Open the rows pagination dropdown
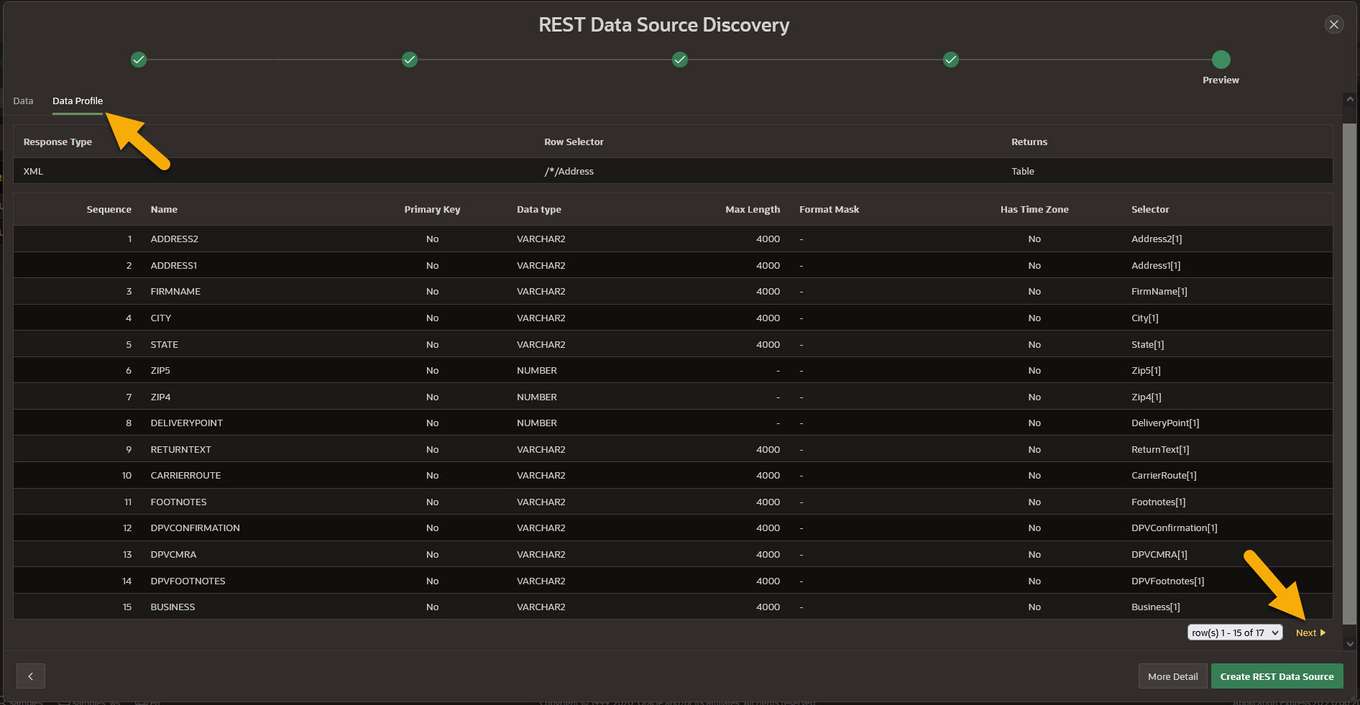 (x=1234, y=632)
